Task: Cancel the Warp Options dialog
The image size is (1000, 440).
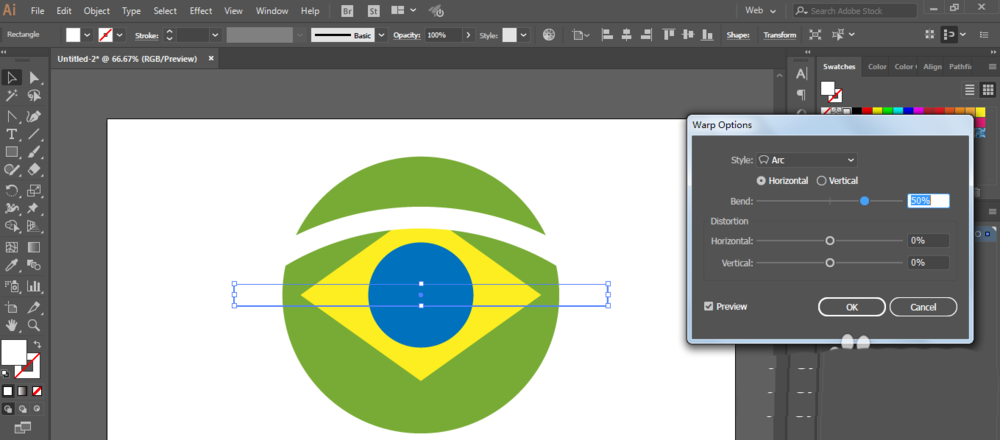Action: [923, 307]
